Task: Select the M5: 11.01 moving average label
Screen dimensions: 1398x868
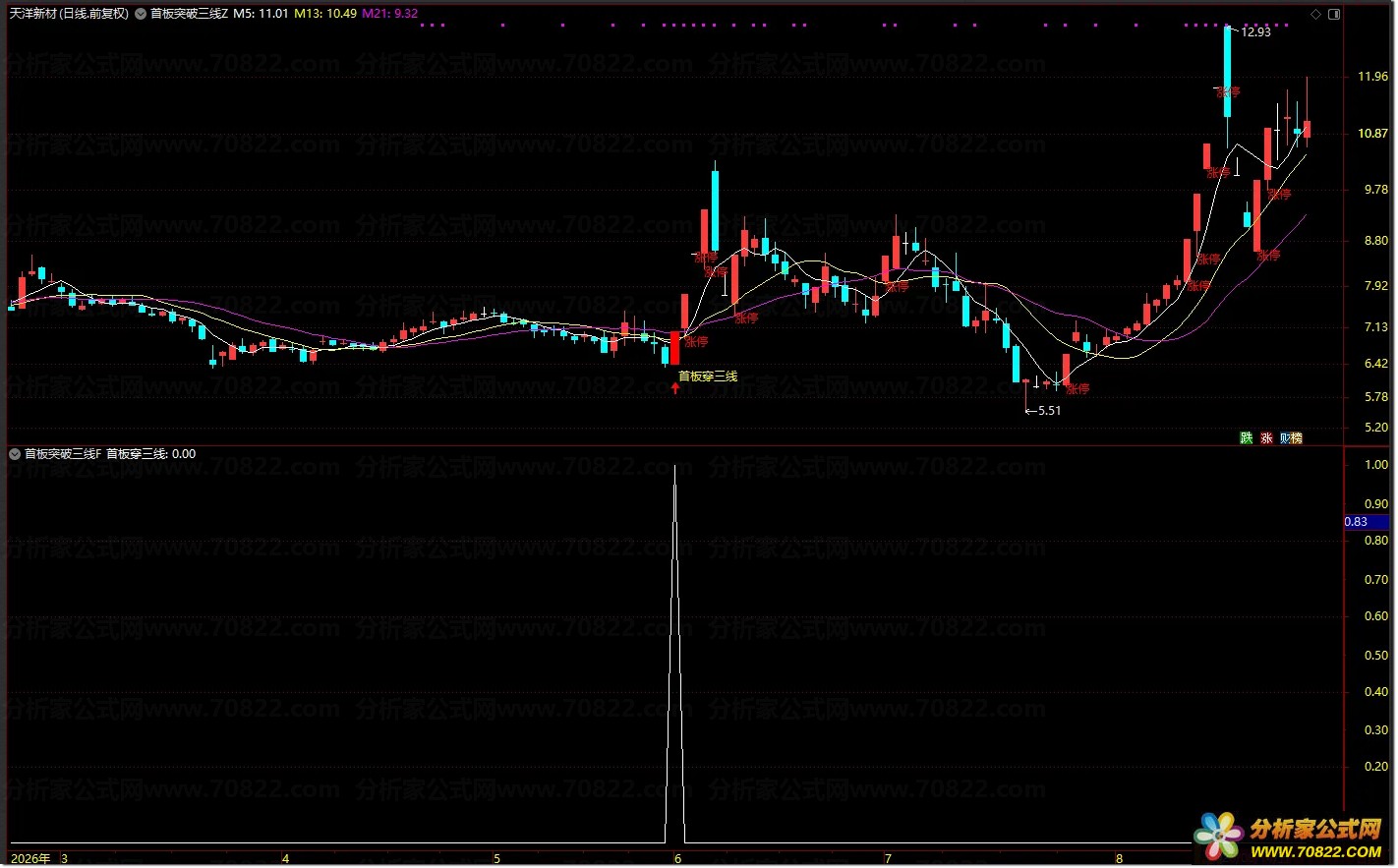Action: pos(261,14)
